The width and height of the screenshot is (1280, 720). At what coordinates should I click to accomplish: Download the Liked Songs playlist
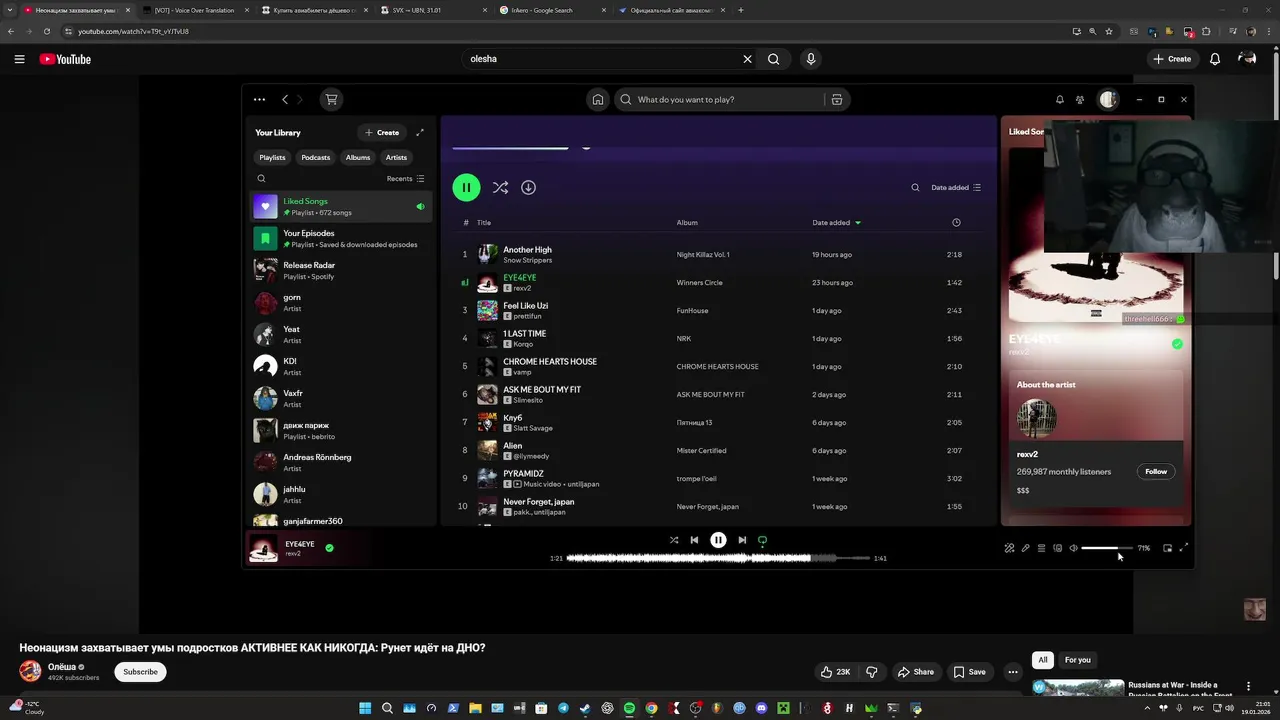528,187
